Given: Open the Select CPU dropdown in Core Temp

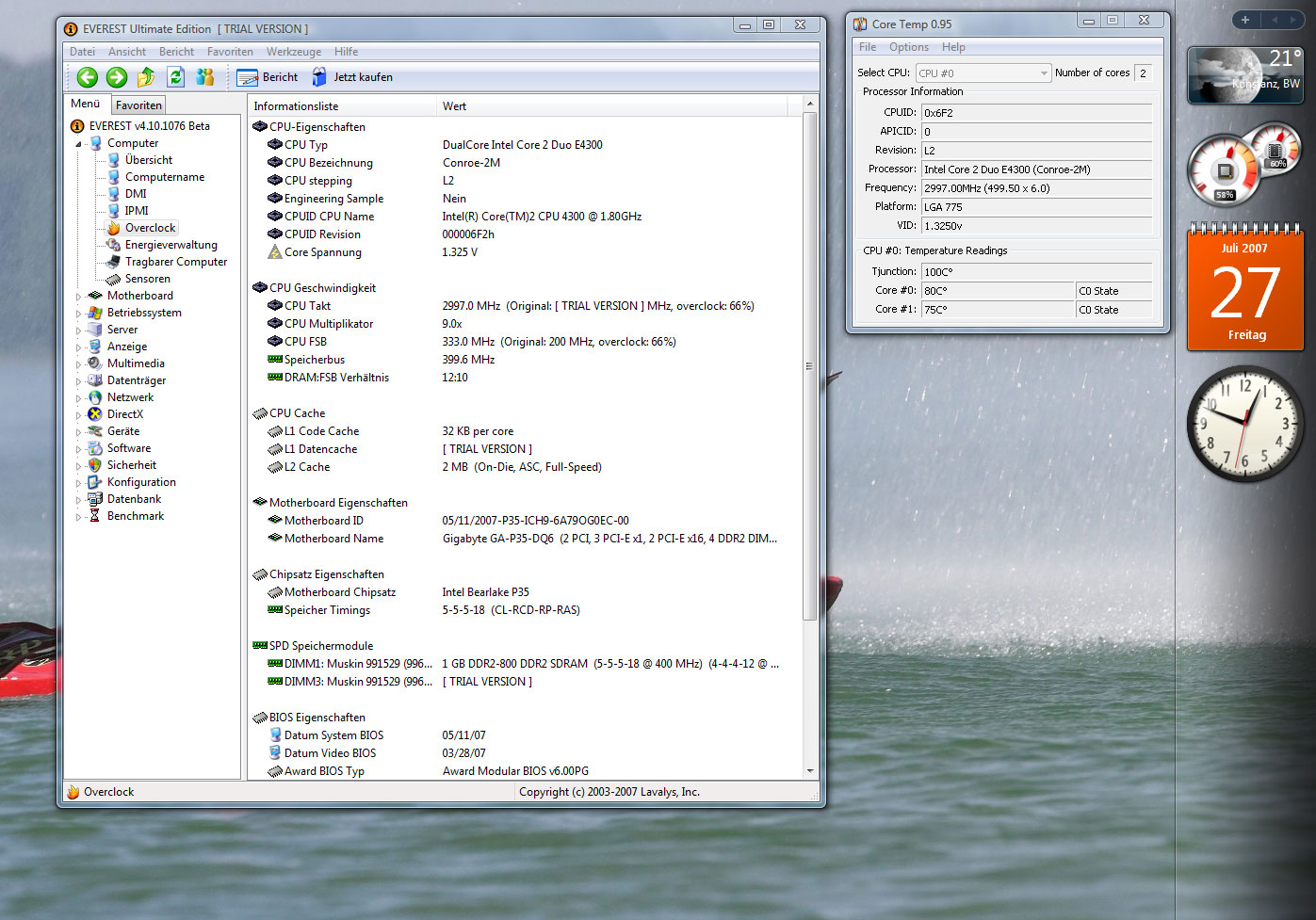Looking at the screenshot, I should tap(983, 73).
